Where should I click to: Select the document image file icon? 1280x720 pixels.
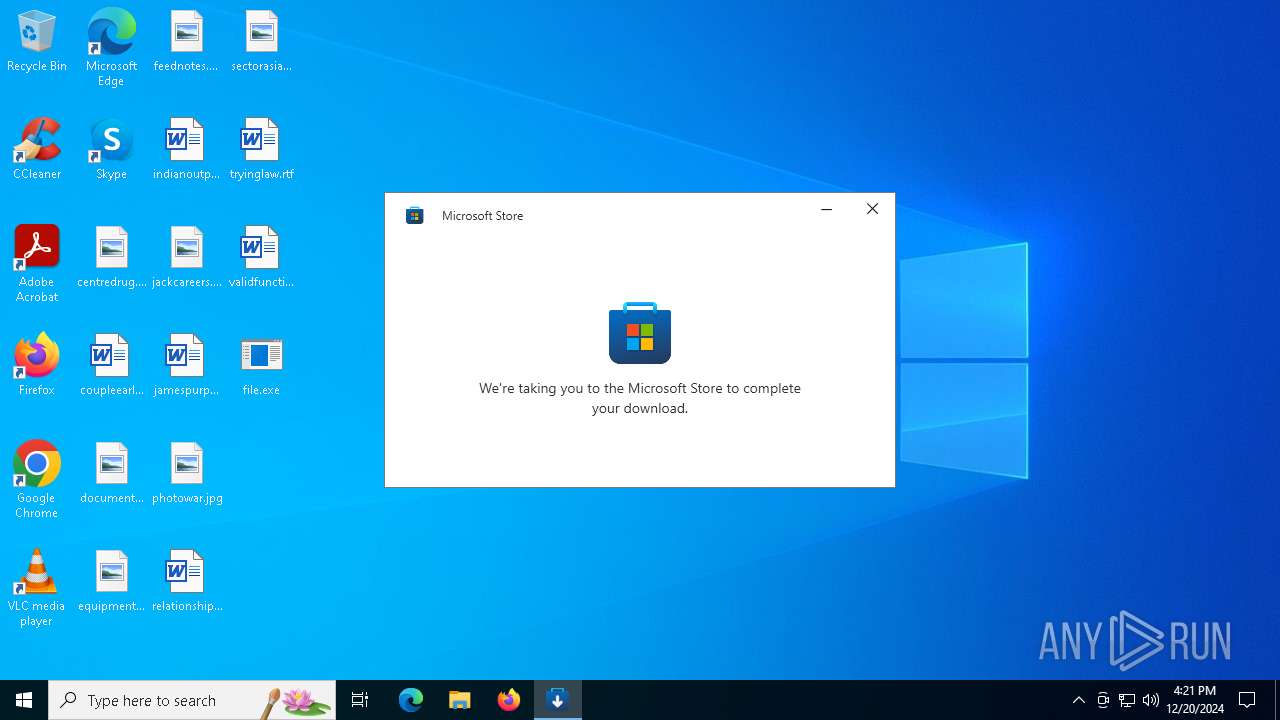pyautogui.click(x=111, y=474)
